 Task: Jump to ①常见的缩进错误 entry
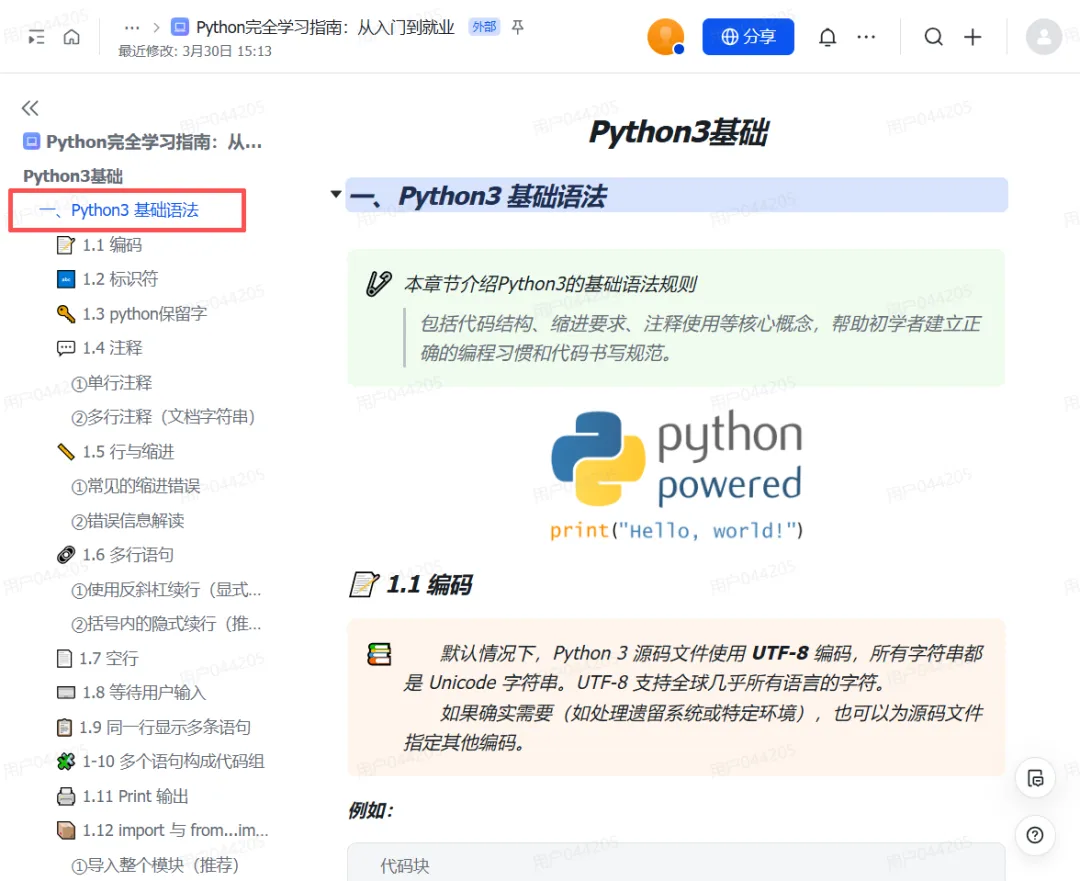click(136, 486)
